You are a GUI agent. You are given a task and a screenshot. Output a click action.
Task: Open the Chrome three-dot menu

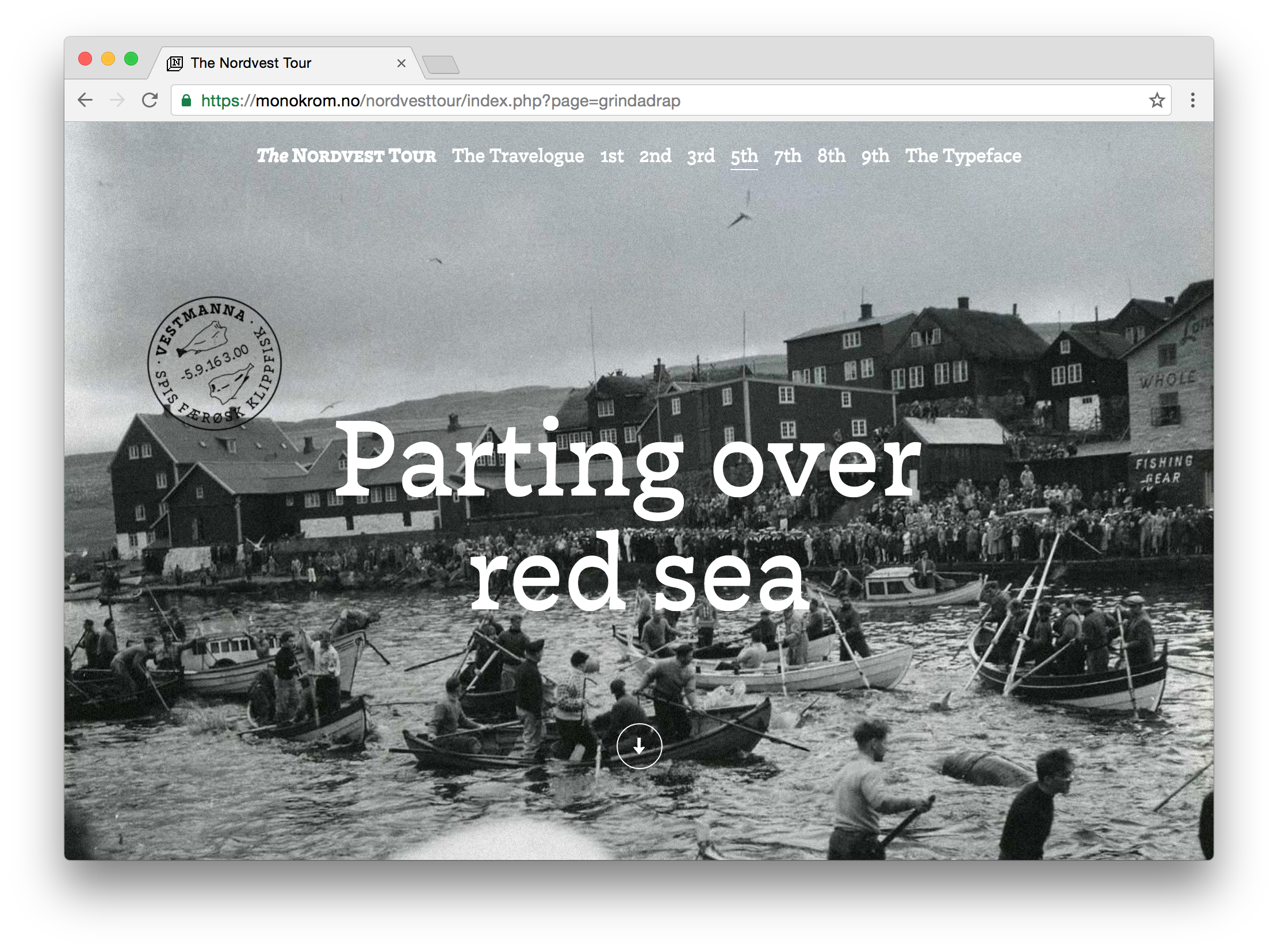[x=1192, y=100]
